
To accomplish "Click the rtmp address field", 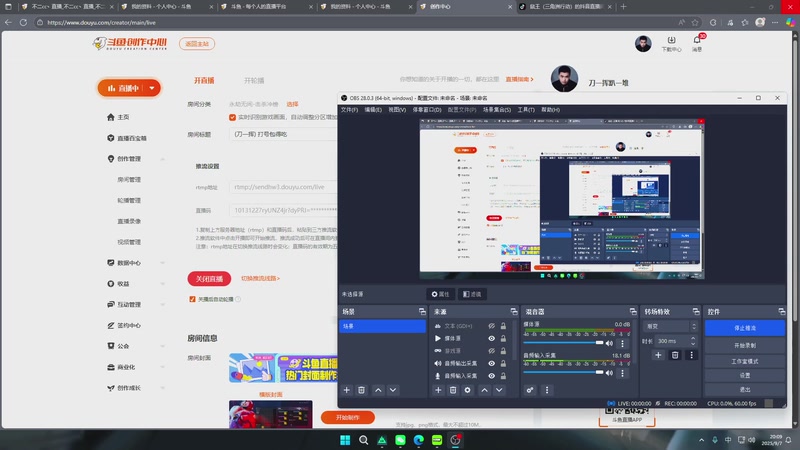I will (x=283, y=187).
